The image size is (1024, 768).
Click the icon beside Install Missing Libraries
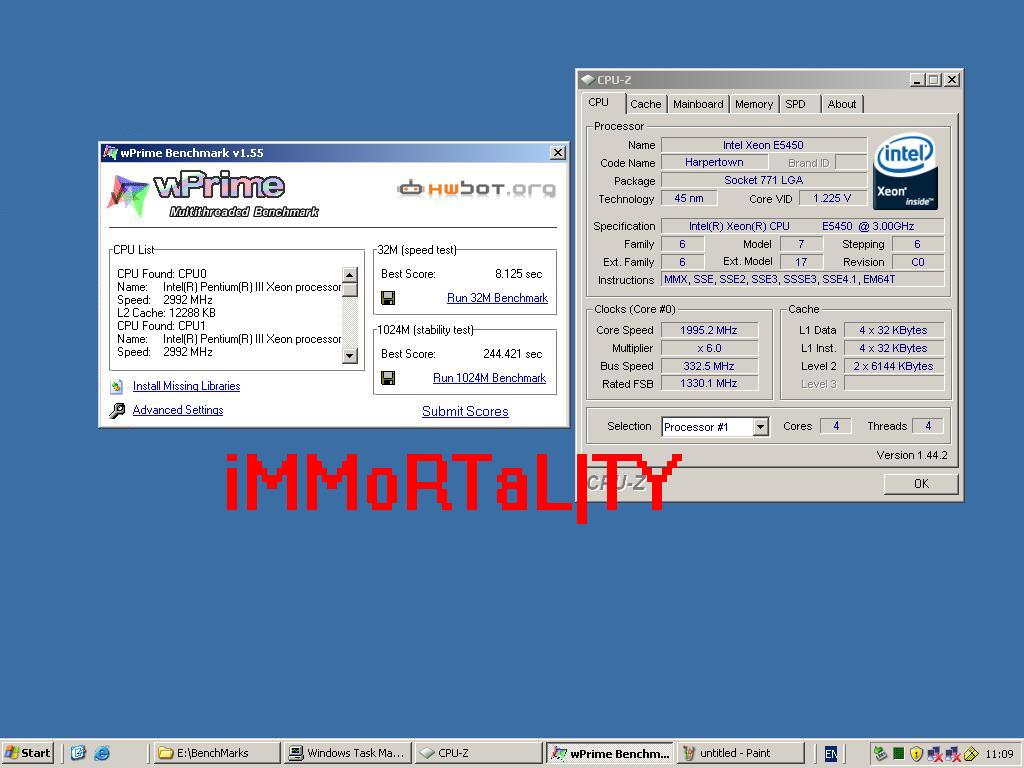coord(117,387)
